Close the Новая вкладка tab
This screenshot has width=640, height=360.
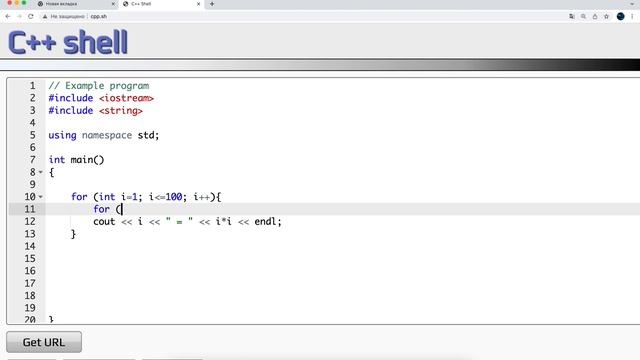pyautogui.click(x=113, y=4)
